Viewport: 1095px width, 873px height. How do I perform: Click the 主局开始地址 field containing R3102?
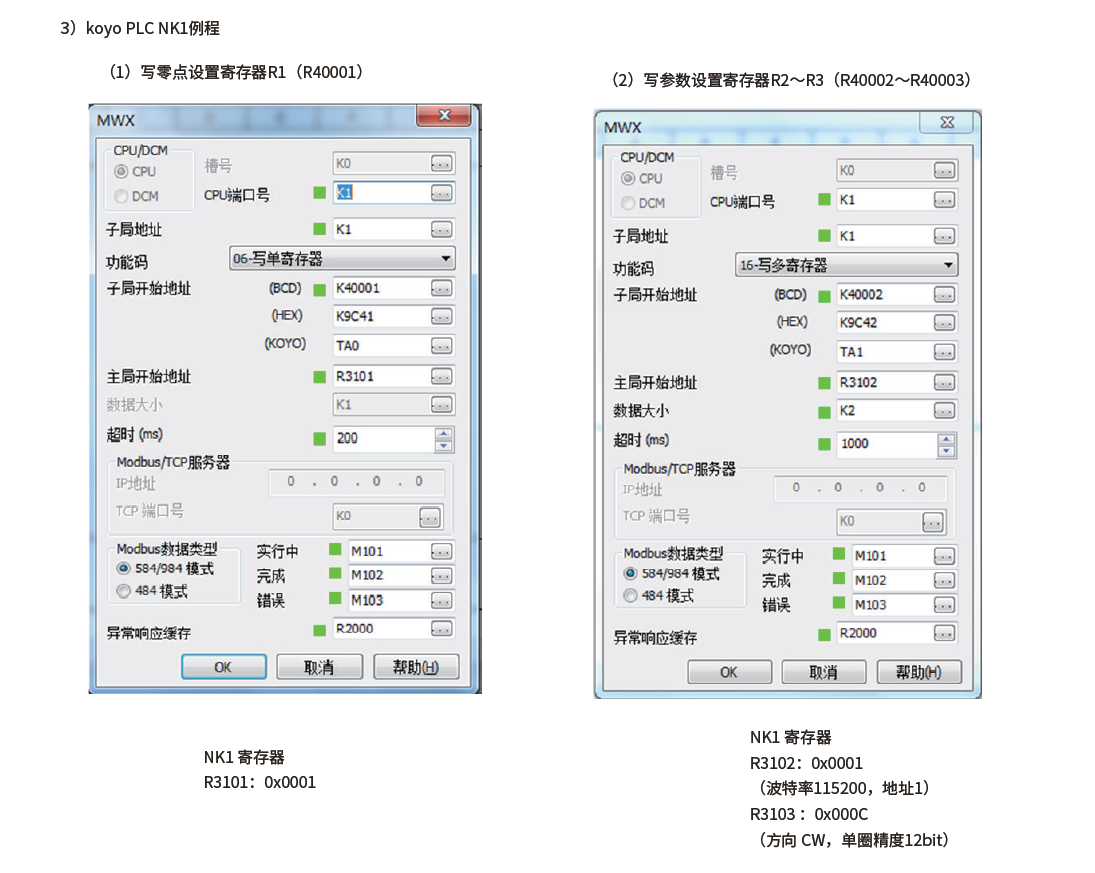(883, 383)
